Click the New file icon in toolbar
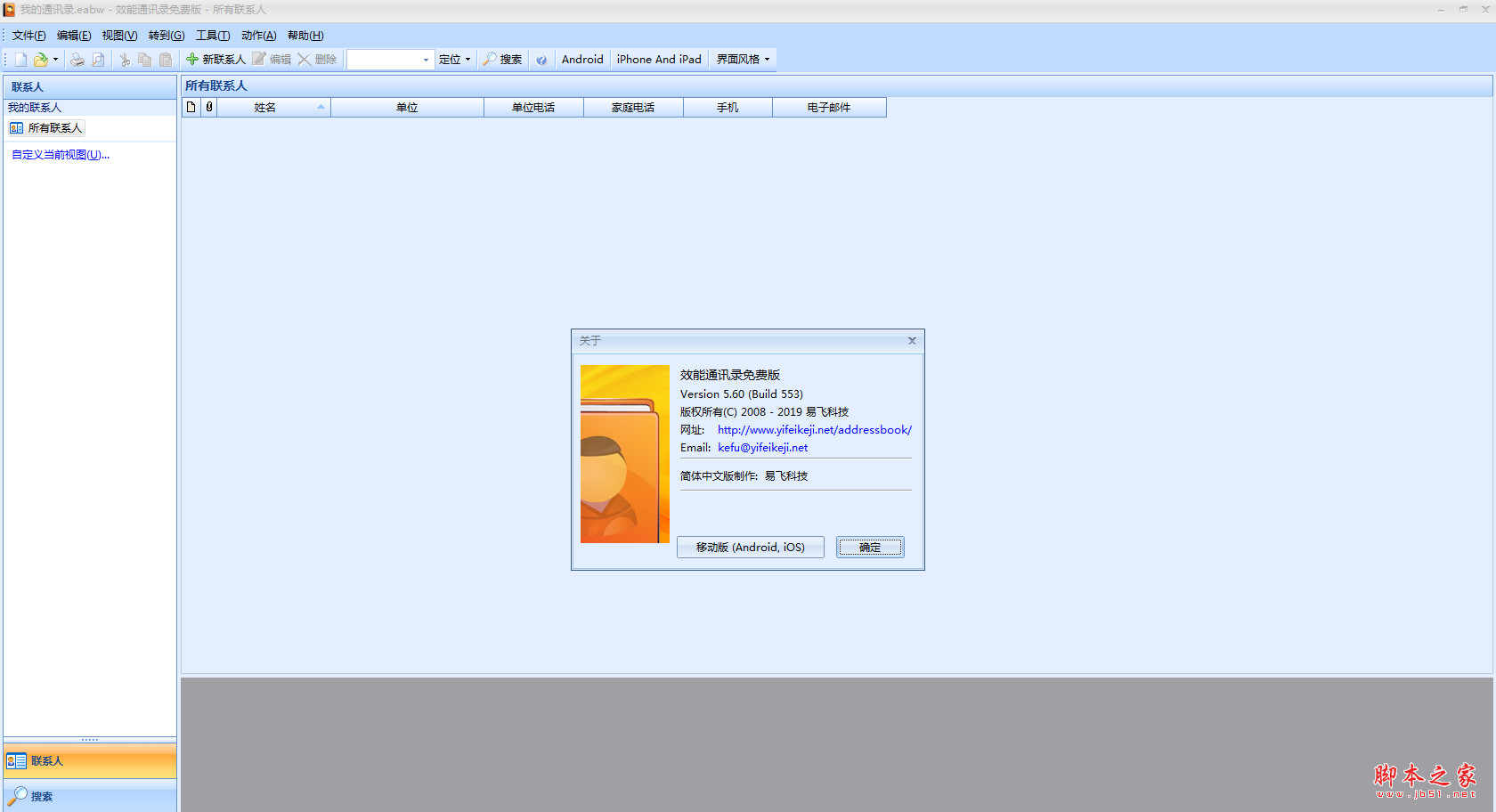The height and width of the screenshot is (812, 1496). pos(20,60)
